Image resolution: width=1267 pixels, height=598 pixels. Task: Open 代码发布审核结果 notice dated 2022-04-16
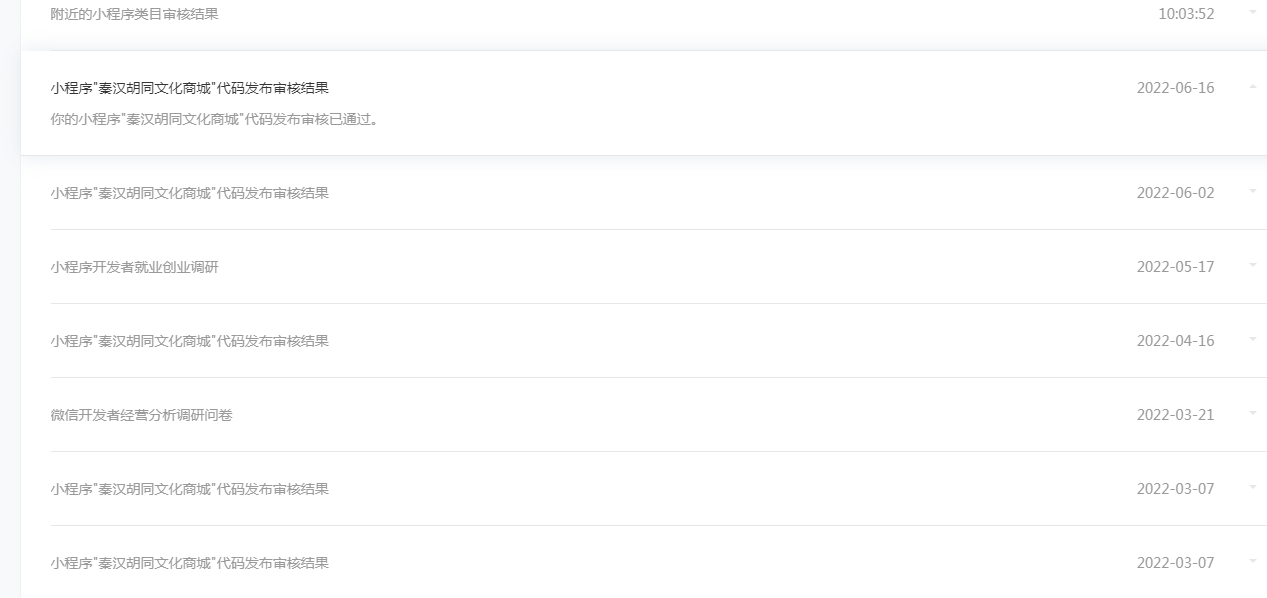(189, 341)
